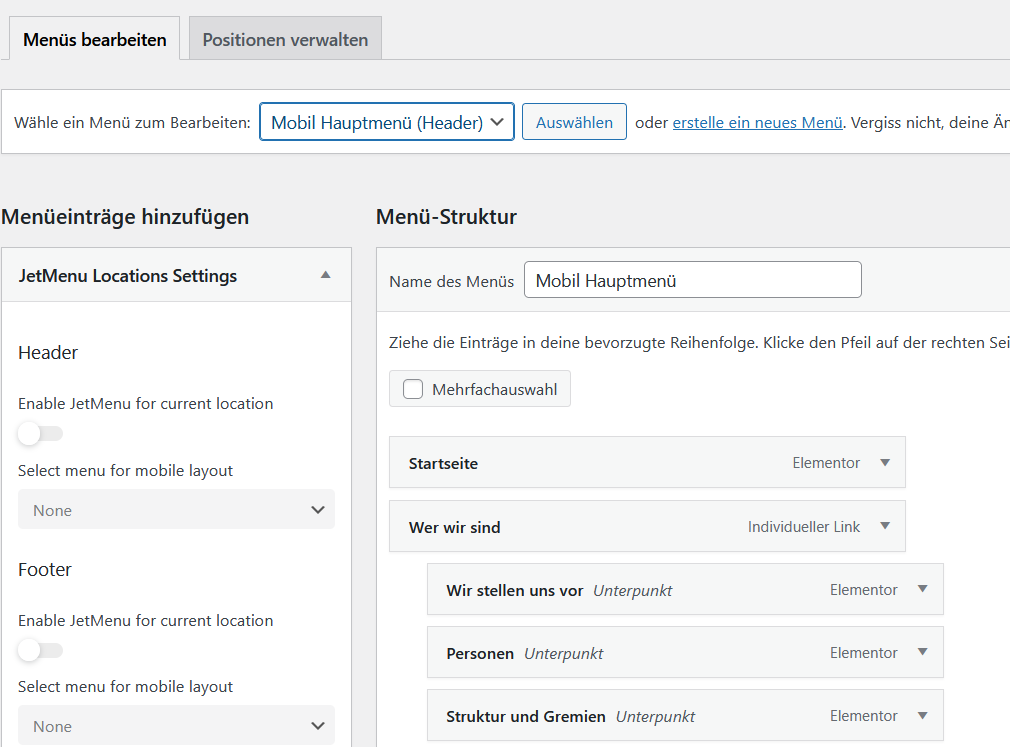Viewport: 1010px width, 747px height.
Task: Toggle Enable JetMenu switch under Header
Action: pyautogui.click(x=40, y=433)
